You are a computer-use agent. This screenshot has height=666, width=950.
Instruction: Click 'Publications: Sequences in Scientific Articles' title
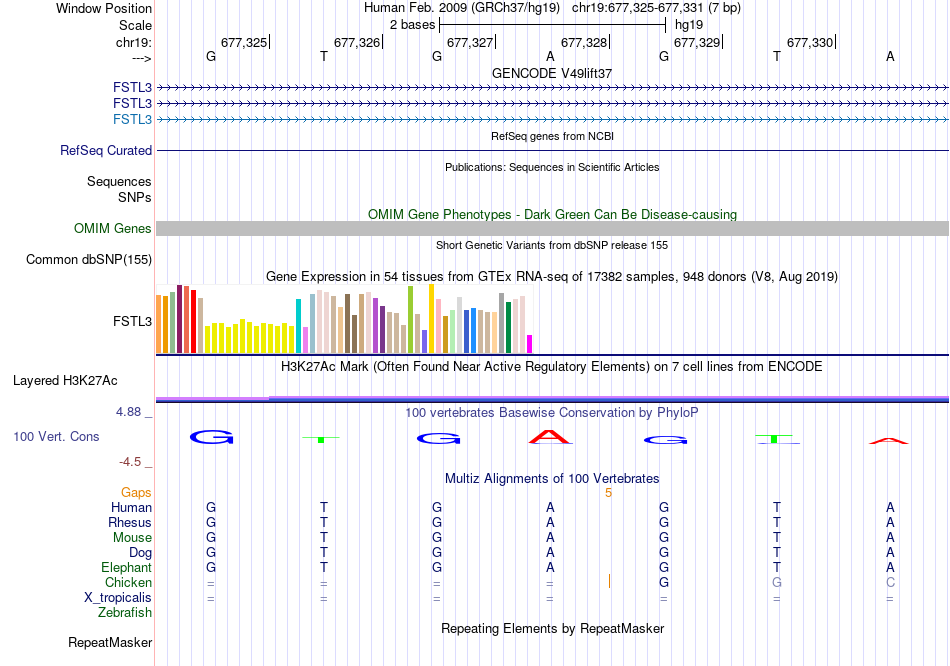(552, 167)
